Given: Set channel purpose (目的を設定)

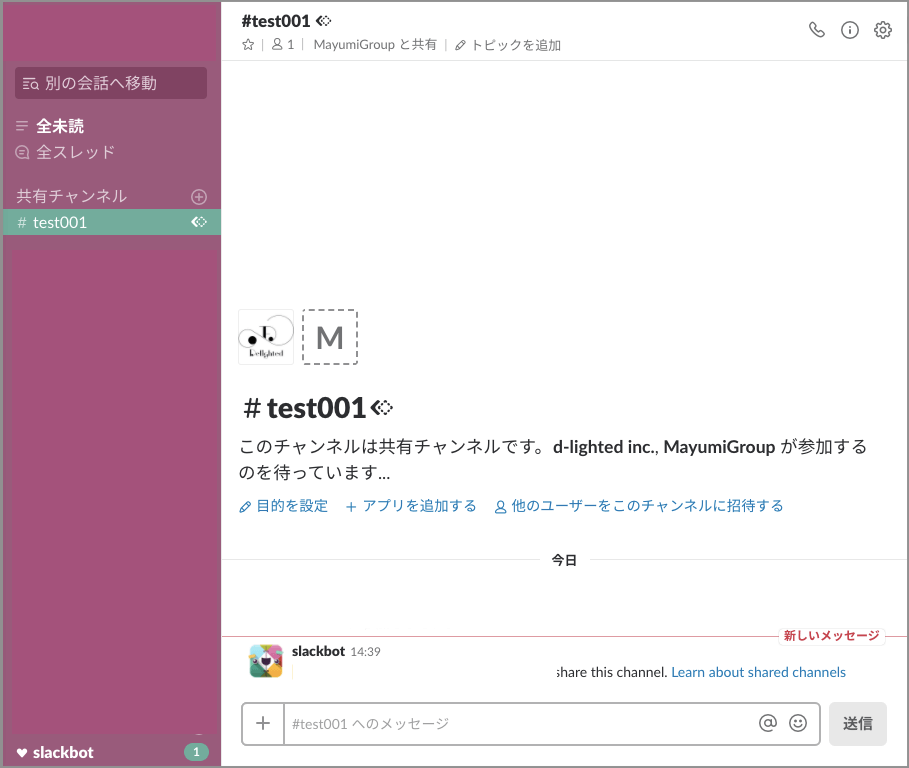Looking at the screenshot, I should 284,506.
